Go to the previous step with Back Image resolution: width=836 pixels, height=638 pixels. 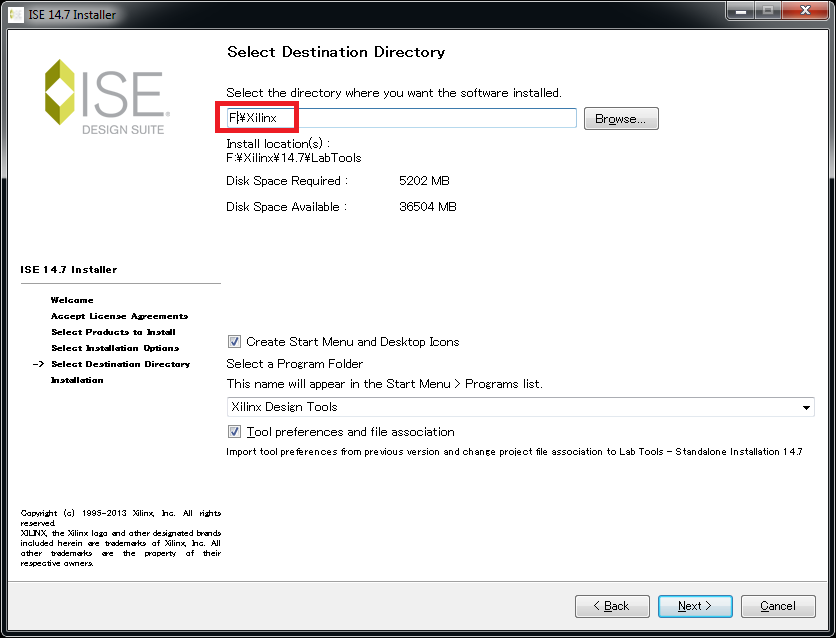point(612,606)
